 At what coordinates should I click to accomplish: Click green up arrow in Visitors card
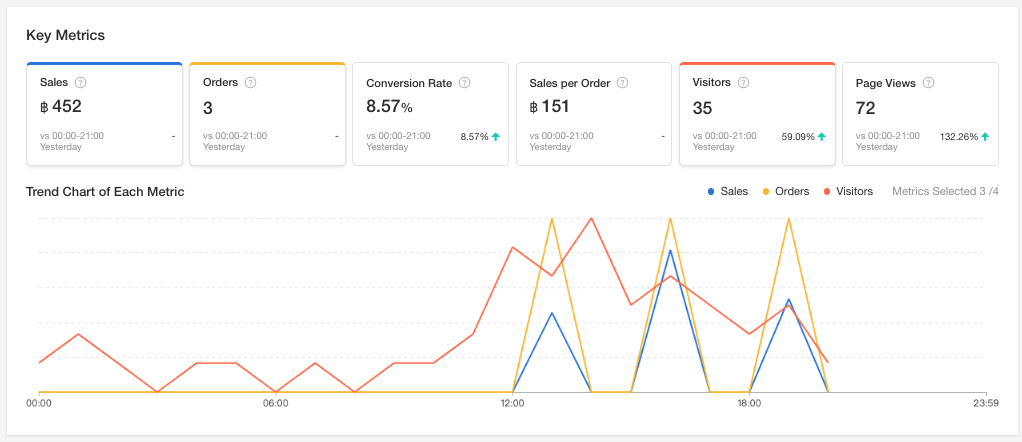pyautogui.click(x=822, y=136)
